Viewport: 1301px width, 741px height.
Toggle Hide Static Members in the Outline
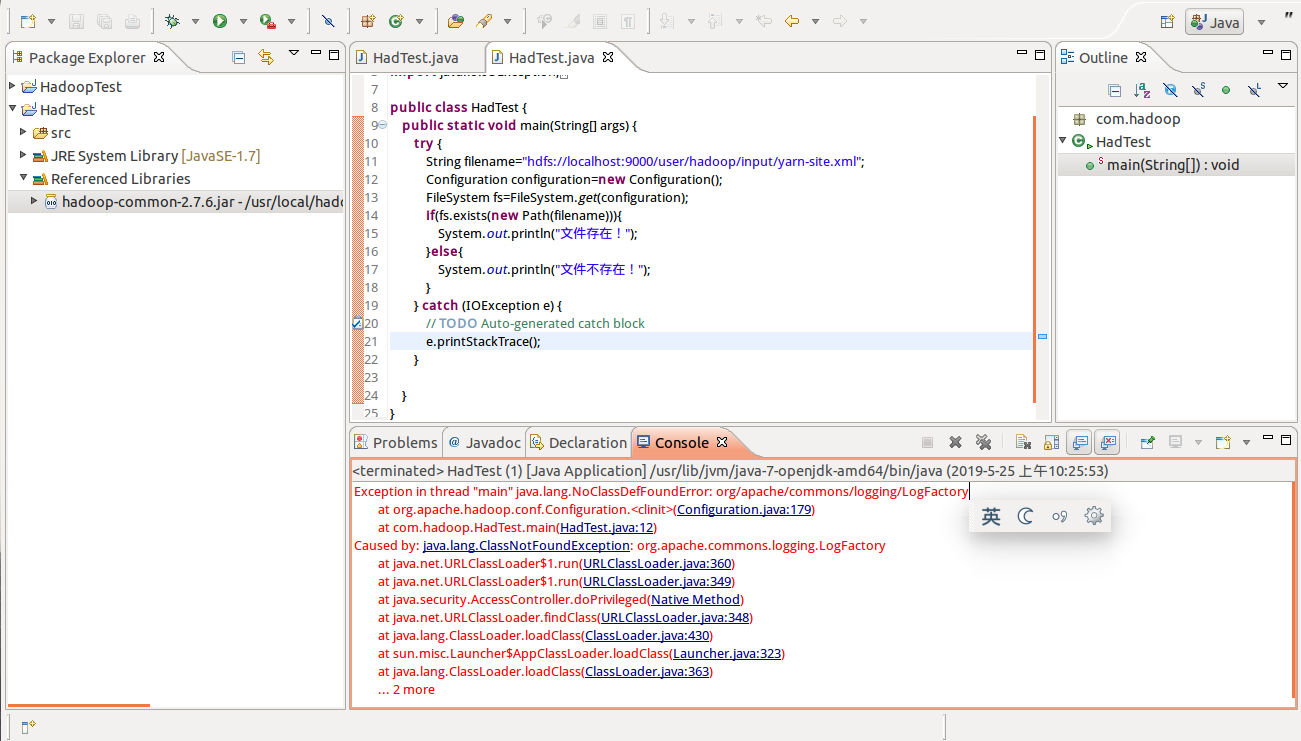(x=1198, y=90)
